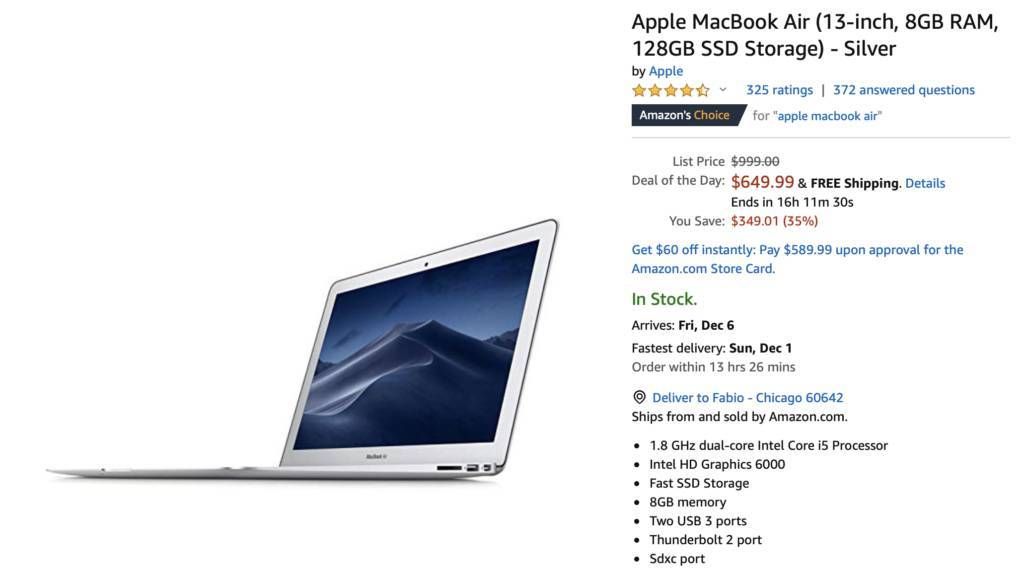Click the $999.00 list price
Image resolution: width=1024 pixels, height=574 pixels.
pos(754,161)
